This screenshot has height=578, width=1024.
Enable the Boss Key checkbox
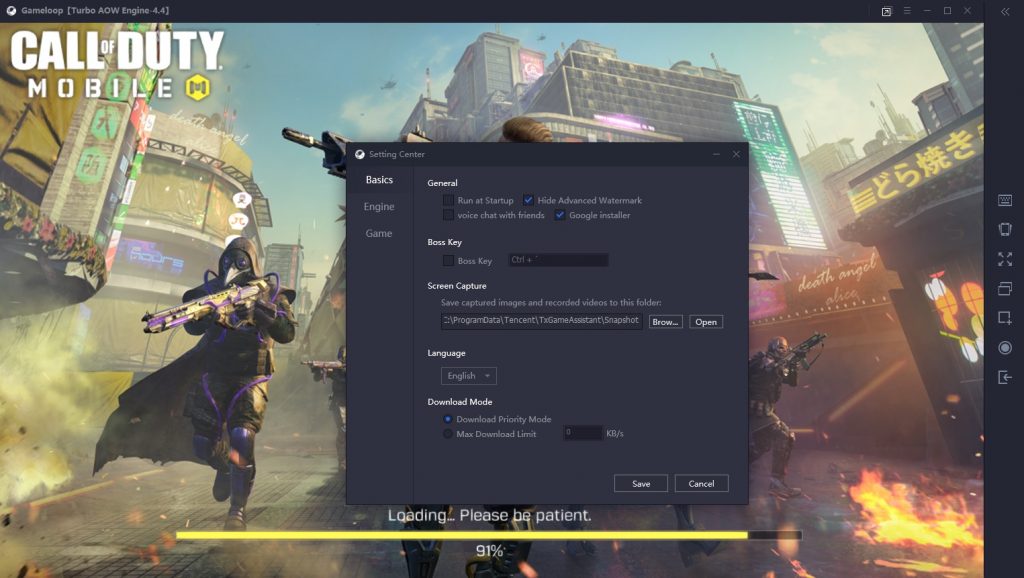tap(448, 261)
